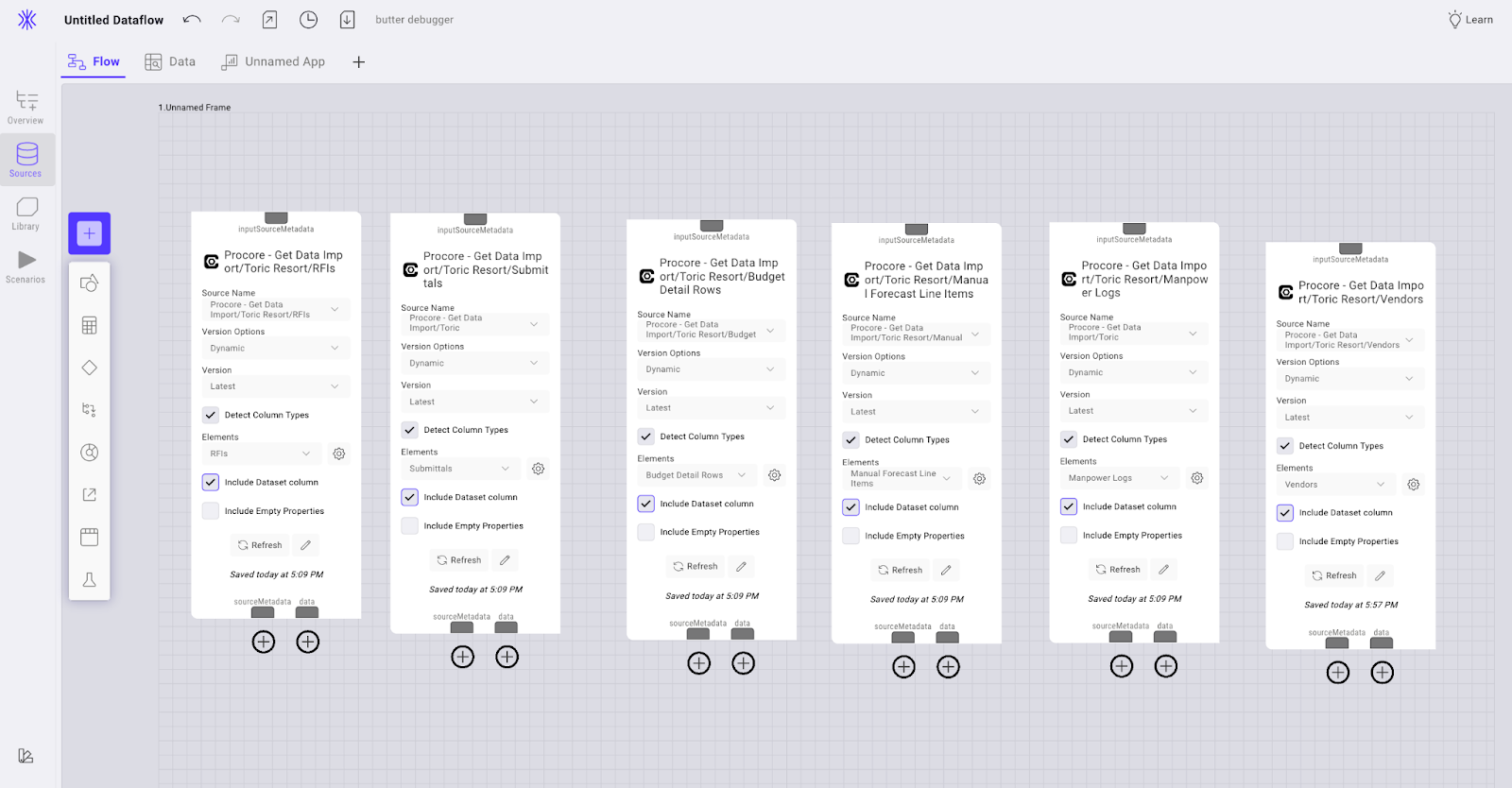Enable Include Empty Properties on Vendors card
The width and height of the screenshot is (1512, 788).
(x=1285, y=541)
